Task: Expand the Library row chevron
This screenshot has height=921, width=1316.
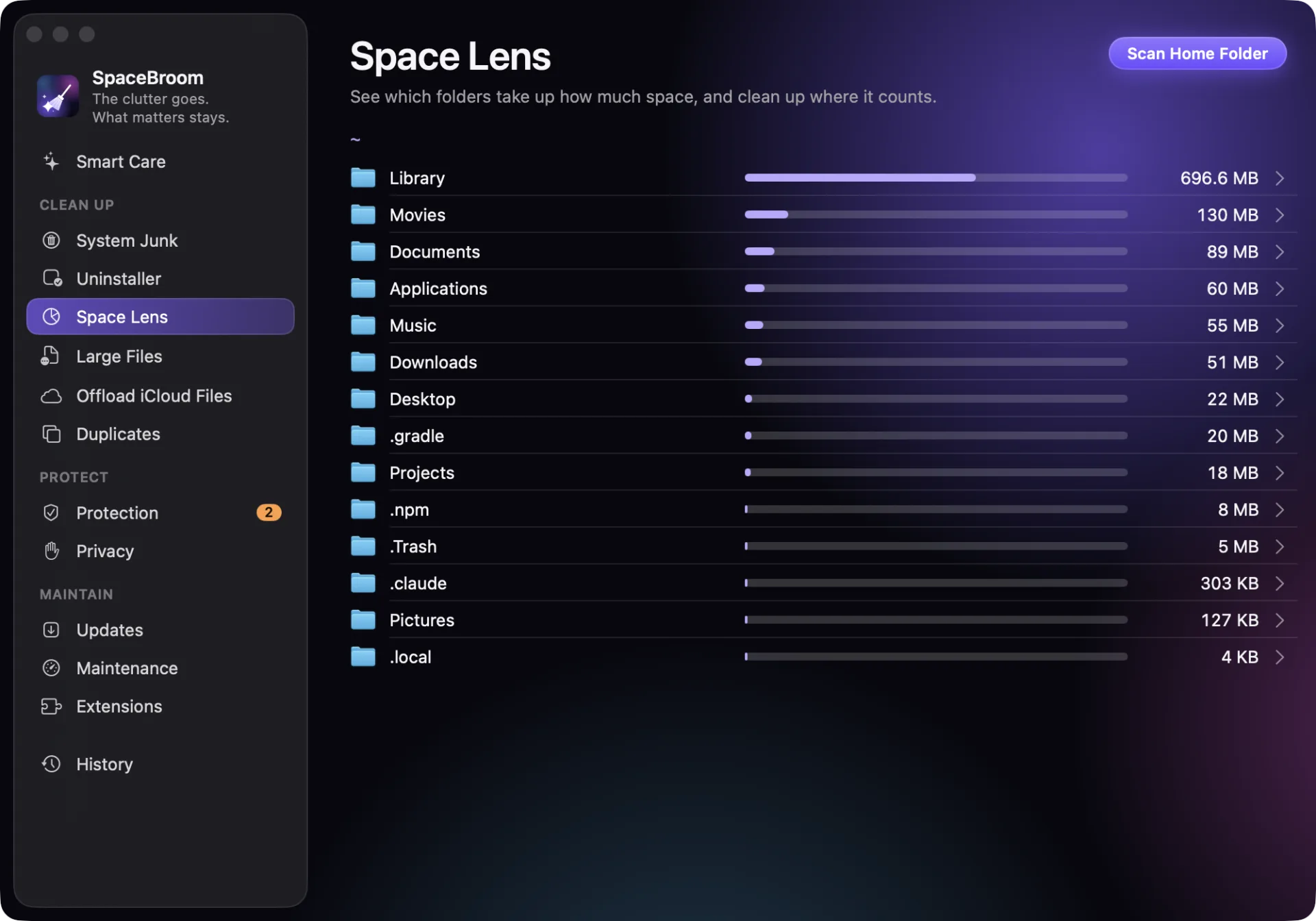Action: (1280, 178)
